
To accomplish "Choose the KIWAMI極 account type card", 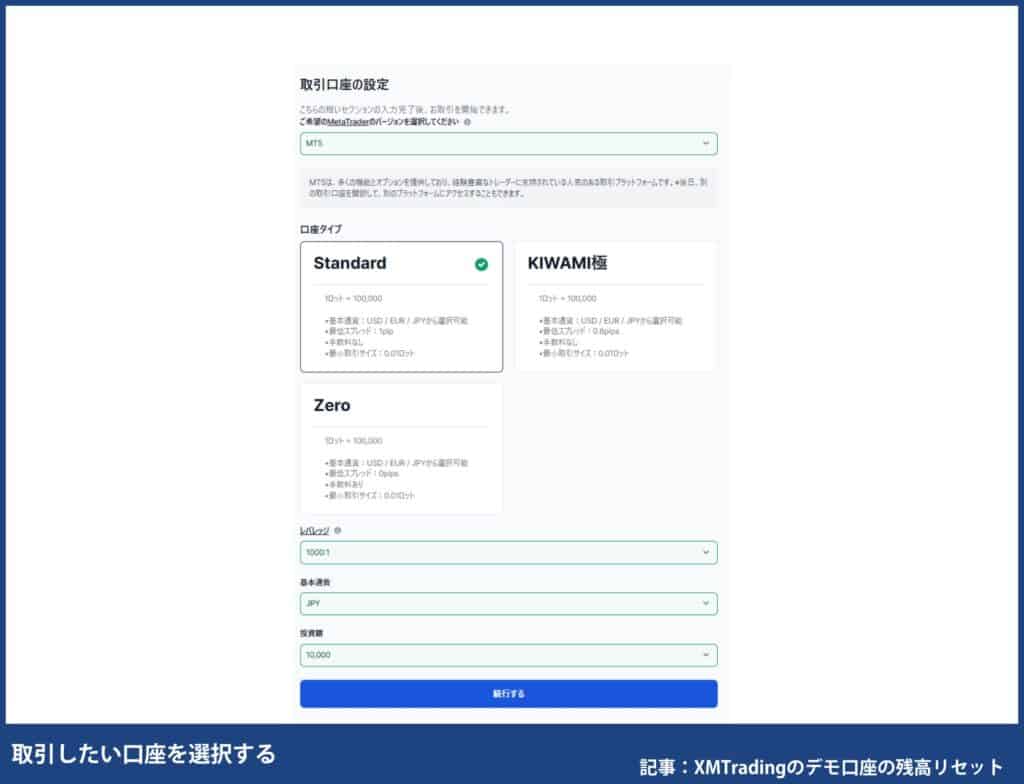I will pos(616,307).
